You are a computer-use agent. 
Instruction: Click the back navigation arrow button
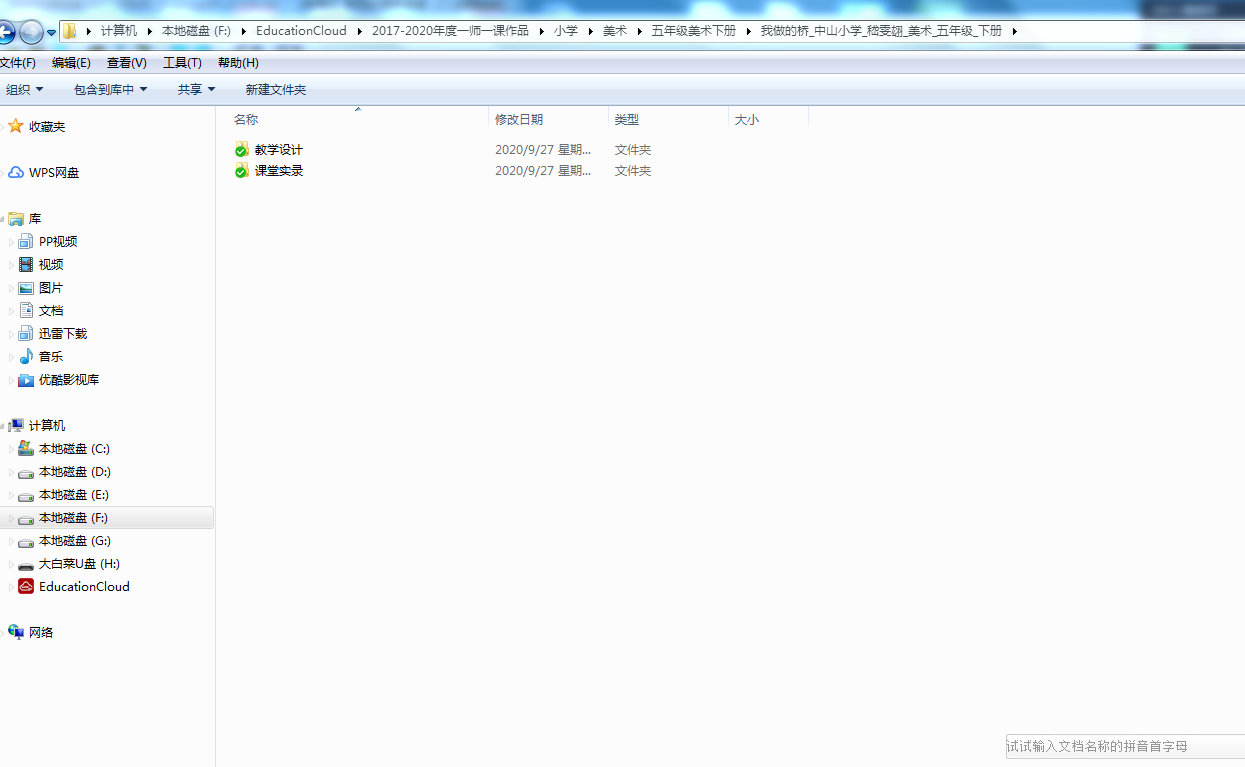(5, 32)
